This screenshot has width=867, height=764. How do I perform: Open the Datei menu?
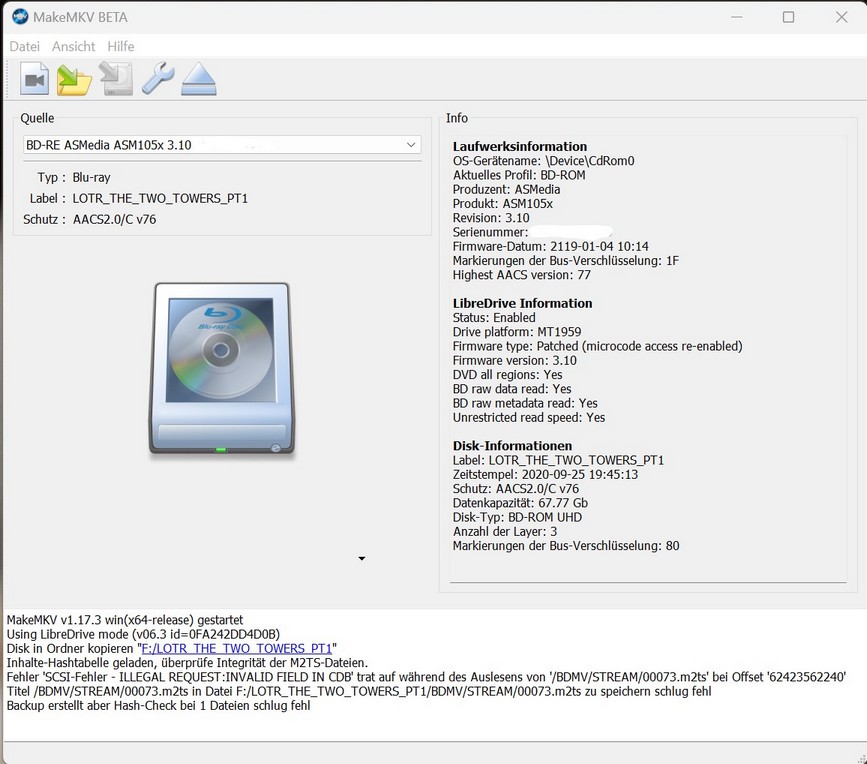coord(25,46)
